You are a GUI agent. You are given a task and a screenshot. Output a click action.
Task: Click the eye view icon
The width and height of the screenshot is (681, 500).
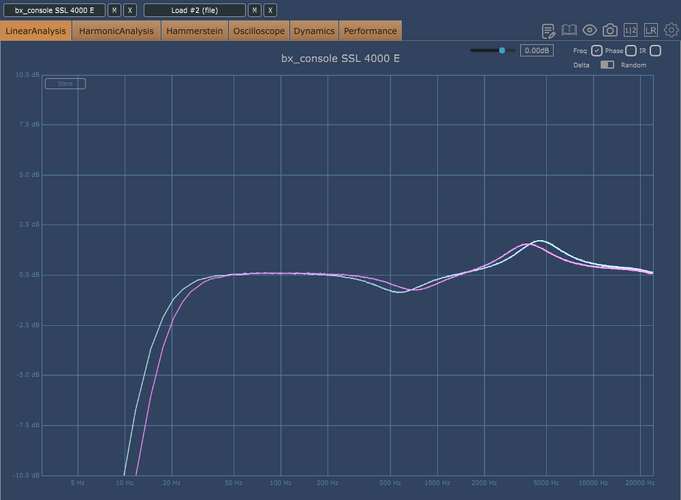coord(589,30)
